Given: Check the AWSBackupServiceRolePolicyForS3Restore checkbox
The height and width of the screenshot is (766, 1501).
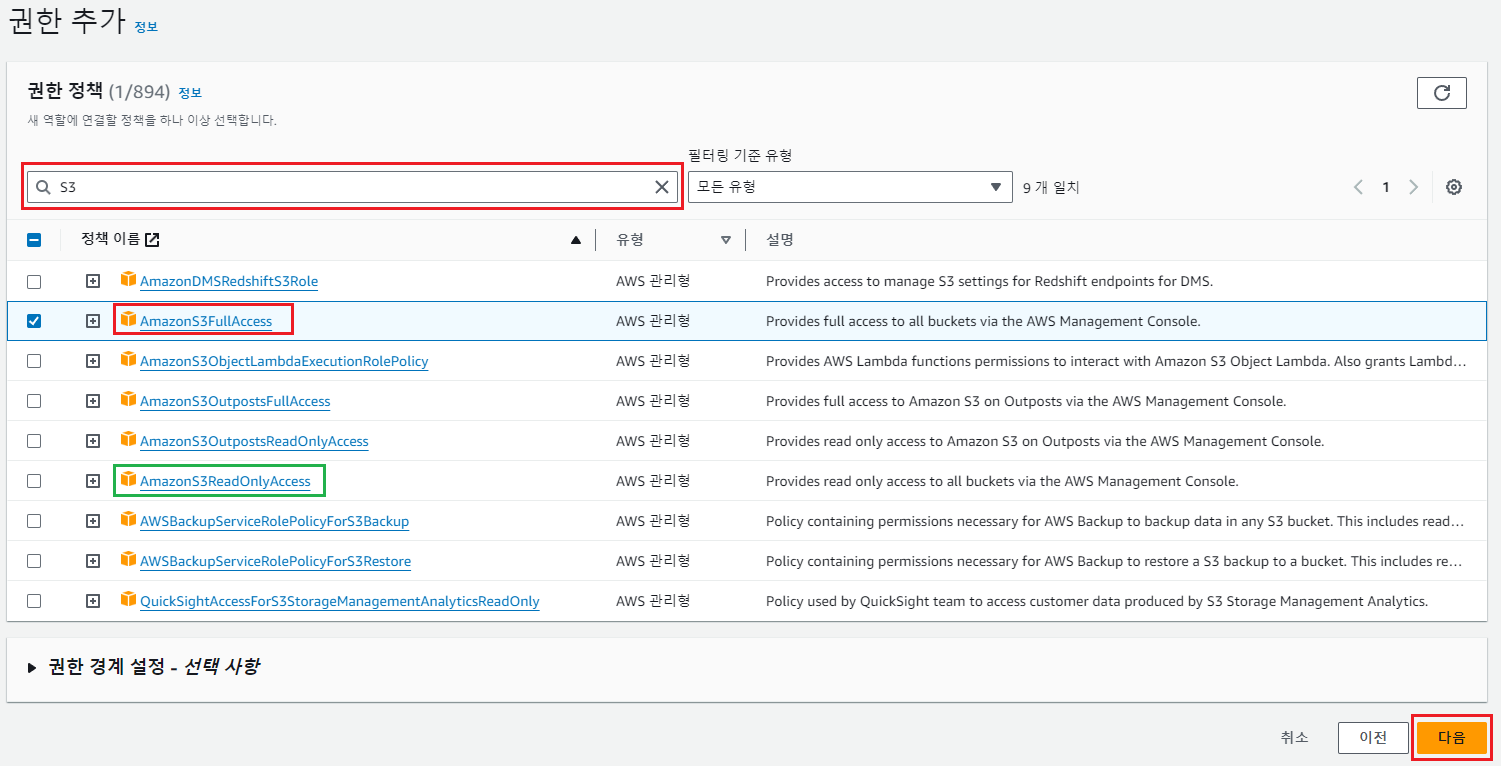Looking at the screenshot, I should (x=34, y=561).
